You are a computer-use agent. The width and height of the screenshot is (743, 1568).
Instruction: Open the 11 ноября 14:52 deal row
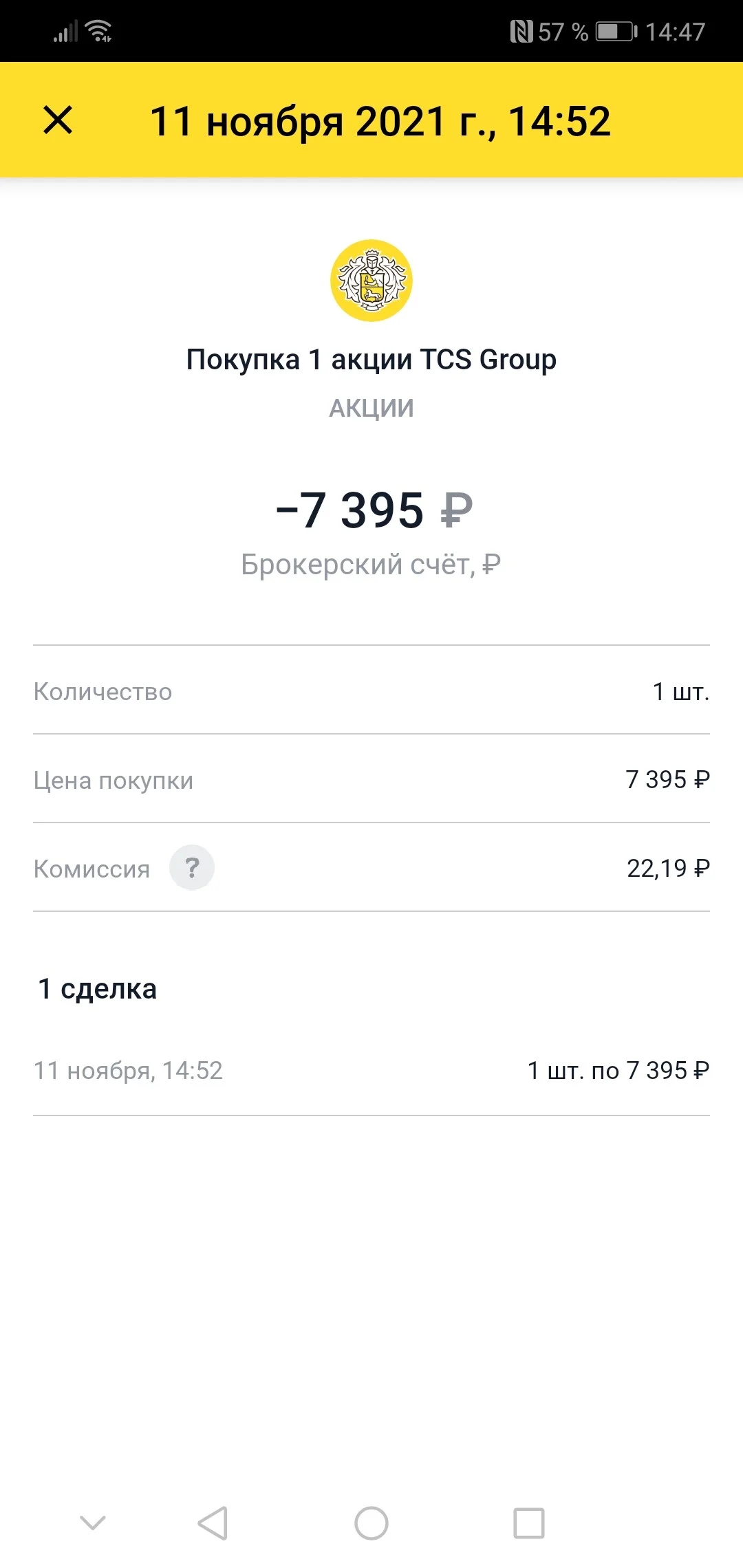click(x=371, y=1070)
